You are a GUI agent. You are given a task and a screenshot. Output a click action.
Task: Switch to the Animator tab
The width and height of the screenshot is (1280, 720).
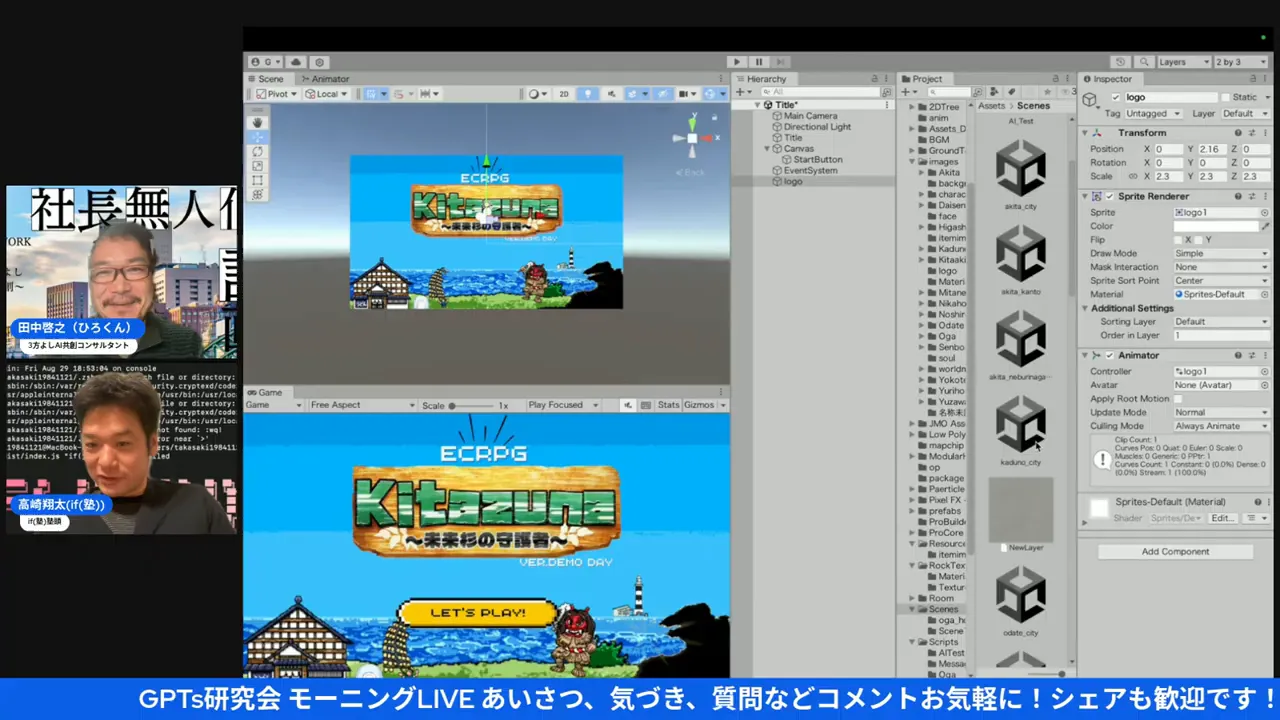click(325, 79)
